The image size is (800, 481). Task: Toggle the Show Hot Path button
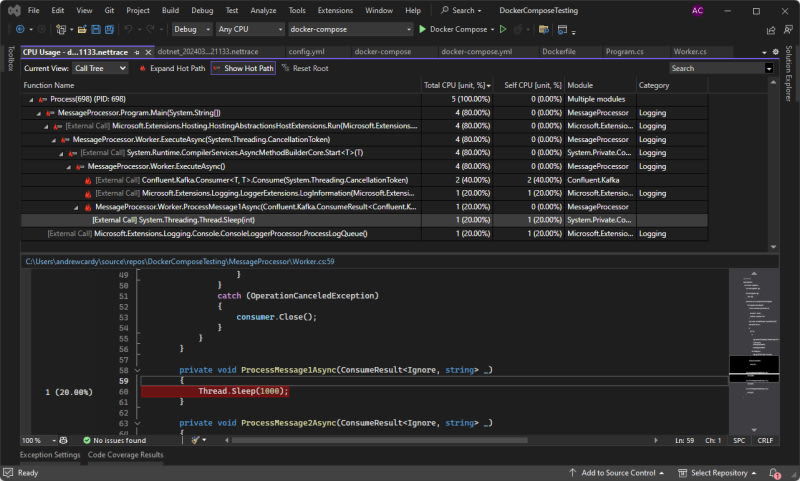(244, 68)
